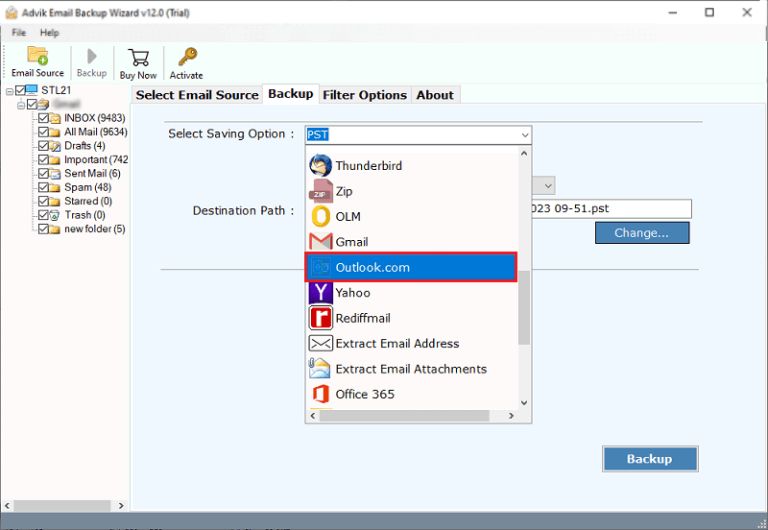Viewport: 768px width, 530px height.
Task: Uncheck the STL21 root checkbox
Action: pyautogui.click(x=20, y=90)
